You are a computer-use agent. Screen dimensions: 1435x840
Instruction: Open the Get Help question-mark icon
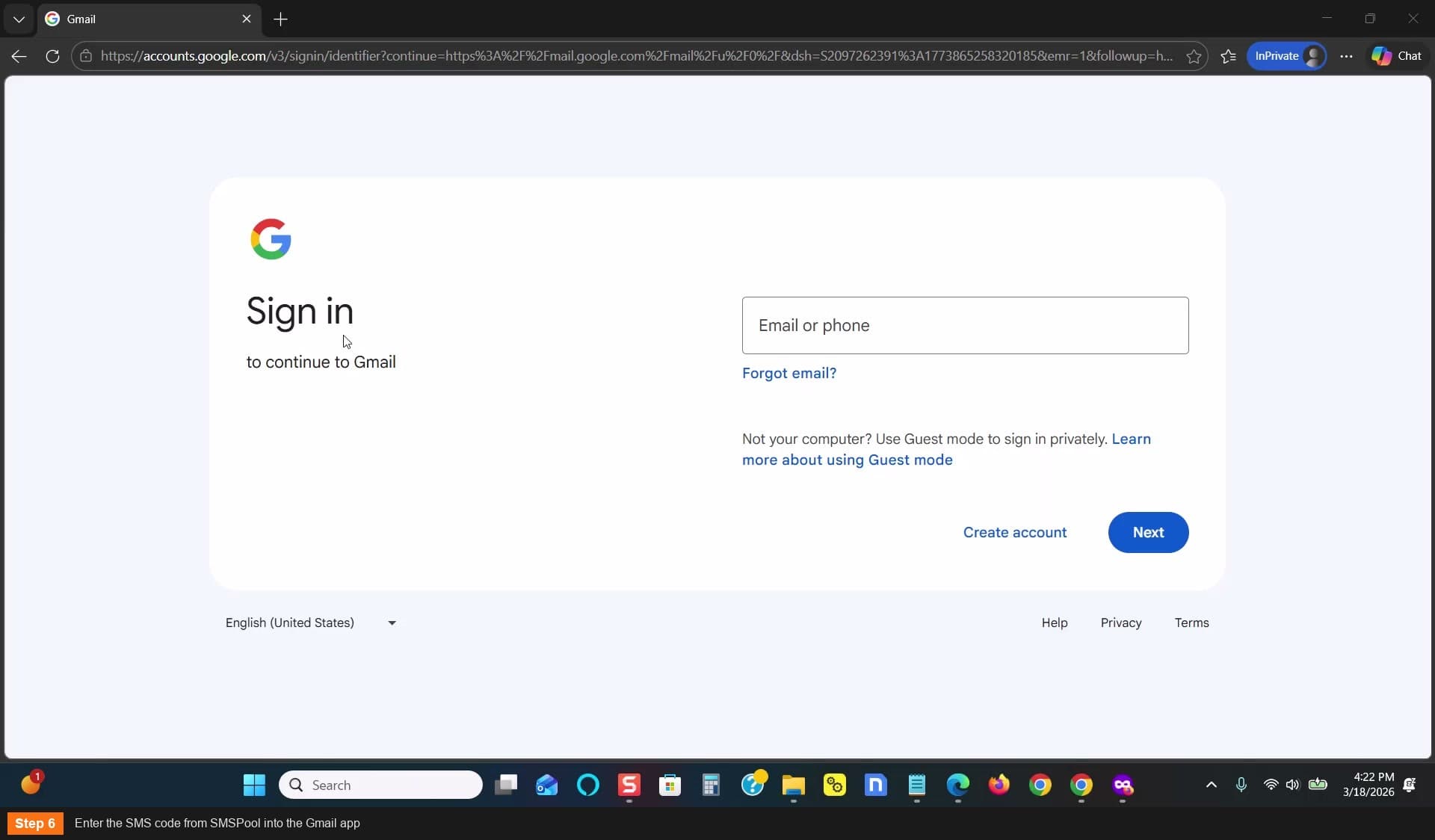tap(753, 785)
